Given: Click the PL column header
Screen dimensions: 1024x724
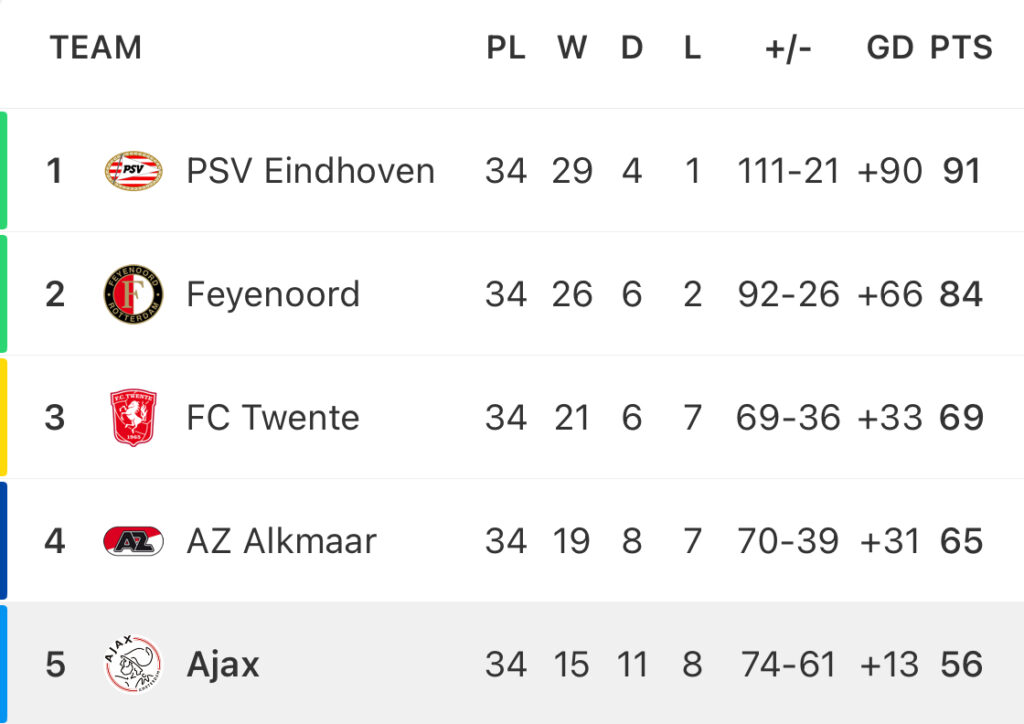Looking at the screenshot, I should pos(506,48).
